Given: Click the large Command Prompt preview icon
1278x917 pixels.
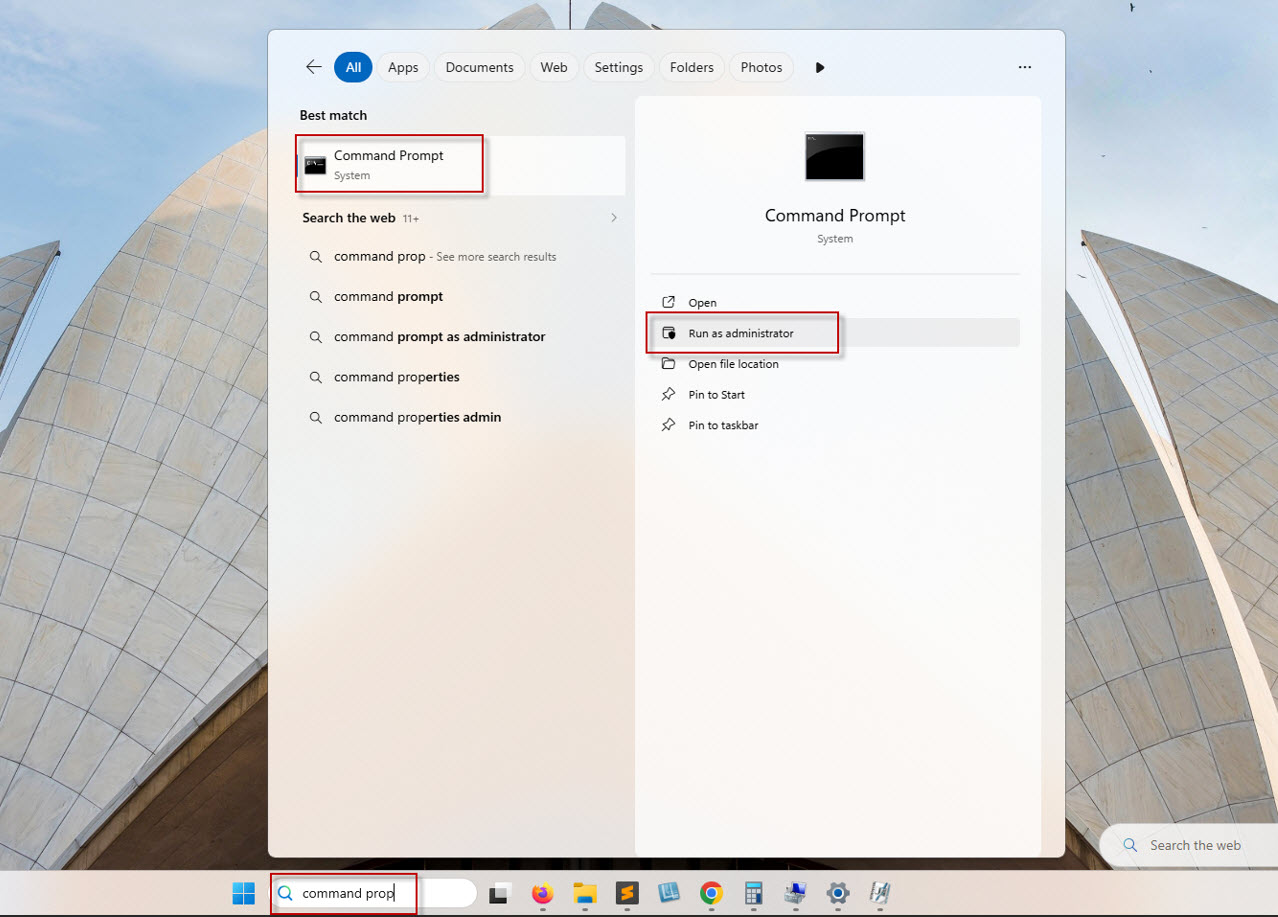Looking at the screenshot, I should [835, 157].
